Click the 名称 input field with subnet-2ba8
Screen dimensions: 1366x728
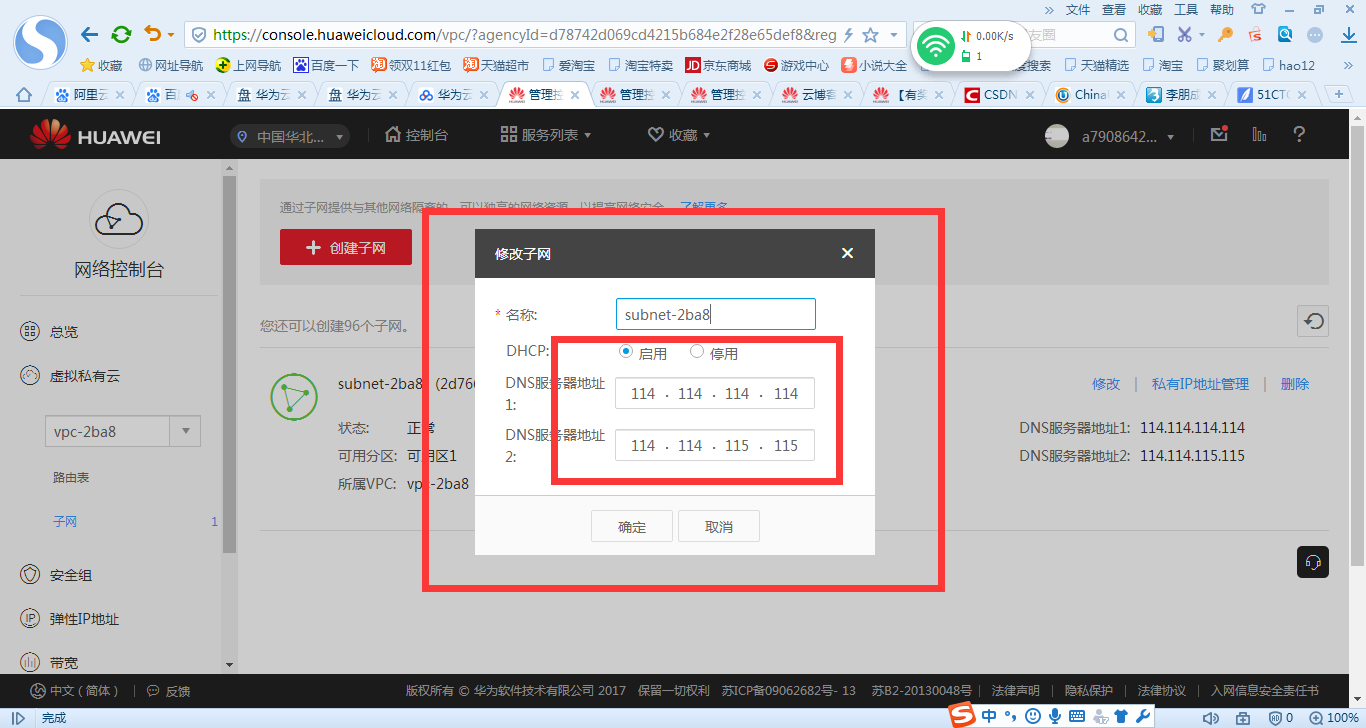715,314
